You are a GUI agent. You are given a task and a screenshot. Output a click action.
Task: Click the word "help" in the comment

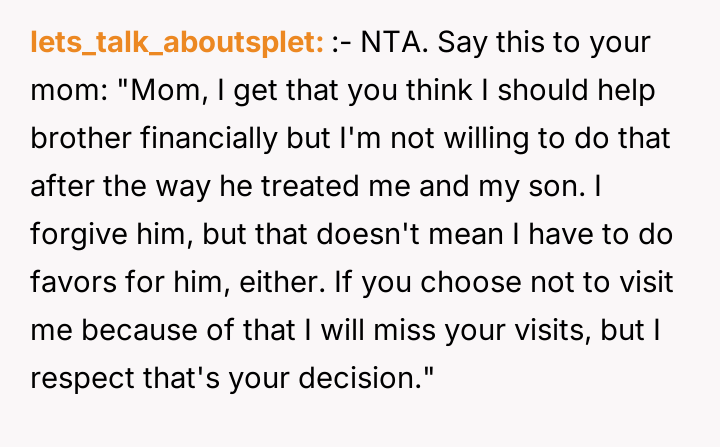click(x=625, y=91)
